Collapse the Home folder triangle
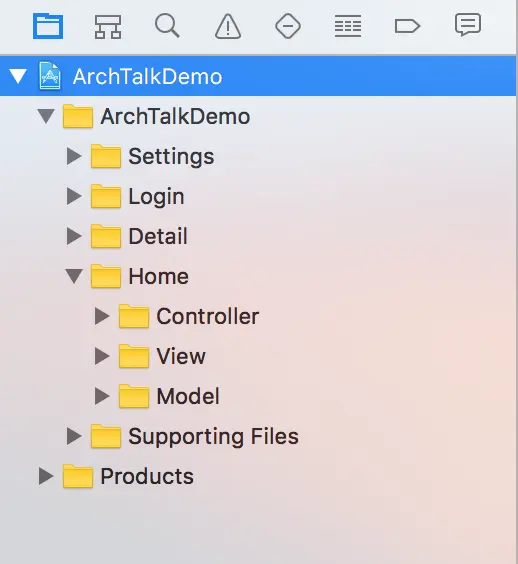518x564 pixels. (x=74, y=276)
